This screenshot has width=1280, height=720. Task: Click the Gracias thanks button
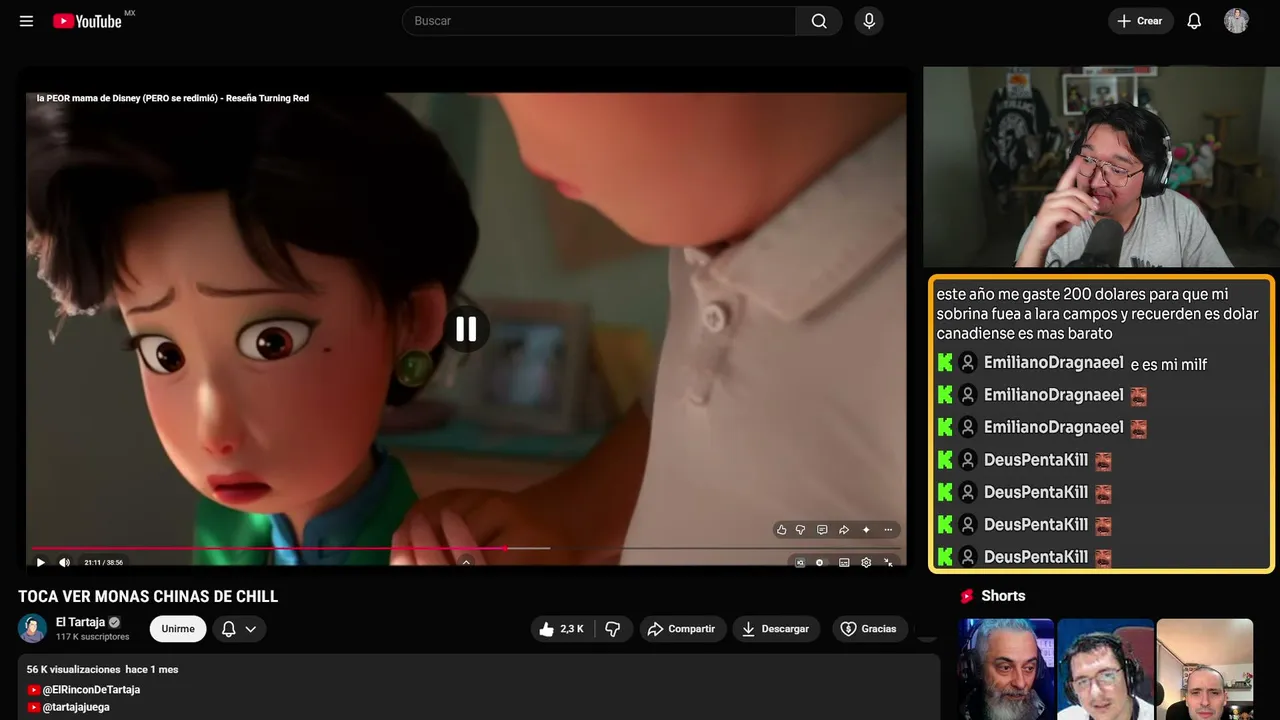pyautogui.click(x=870, y=629)
